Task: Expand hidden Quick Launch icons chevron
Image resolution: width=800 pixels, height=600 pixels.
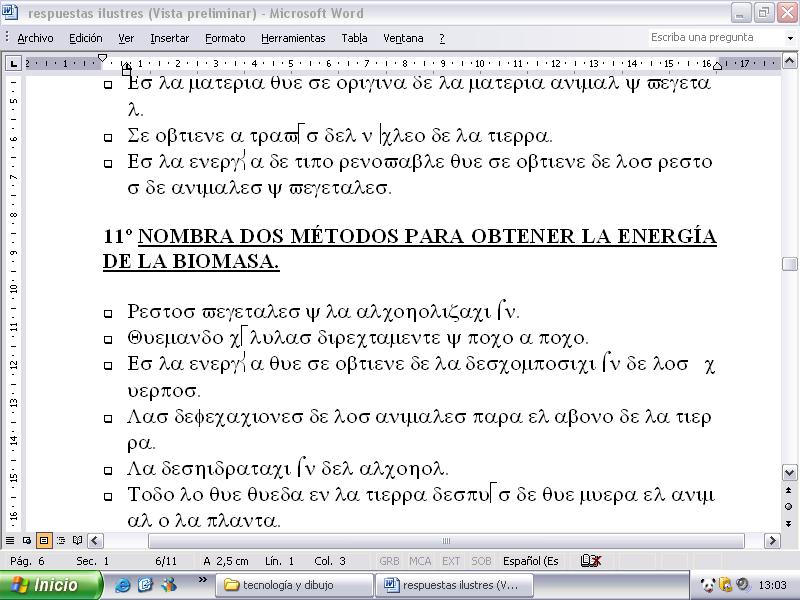Action: [203, 580]
